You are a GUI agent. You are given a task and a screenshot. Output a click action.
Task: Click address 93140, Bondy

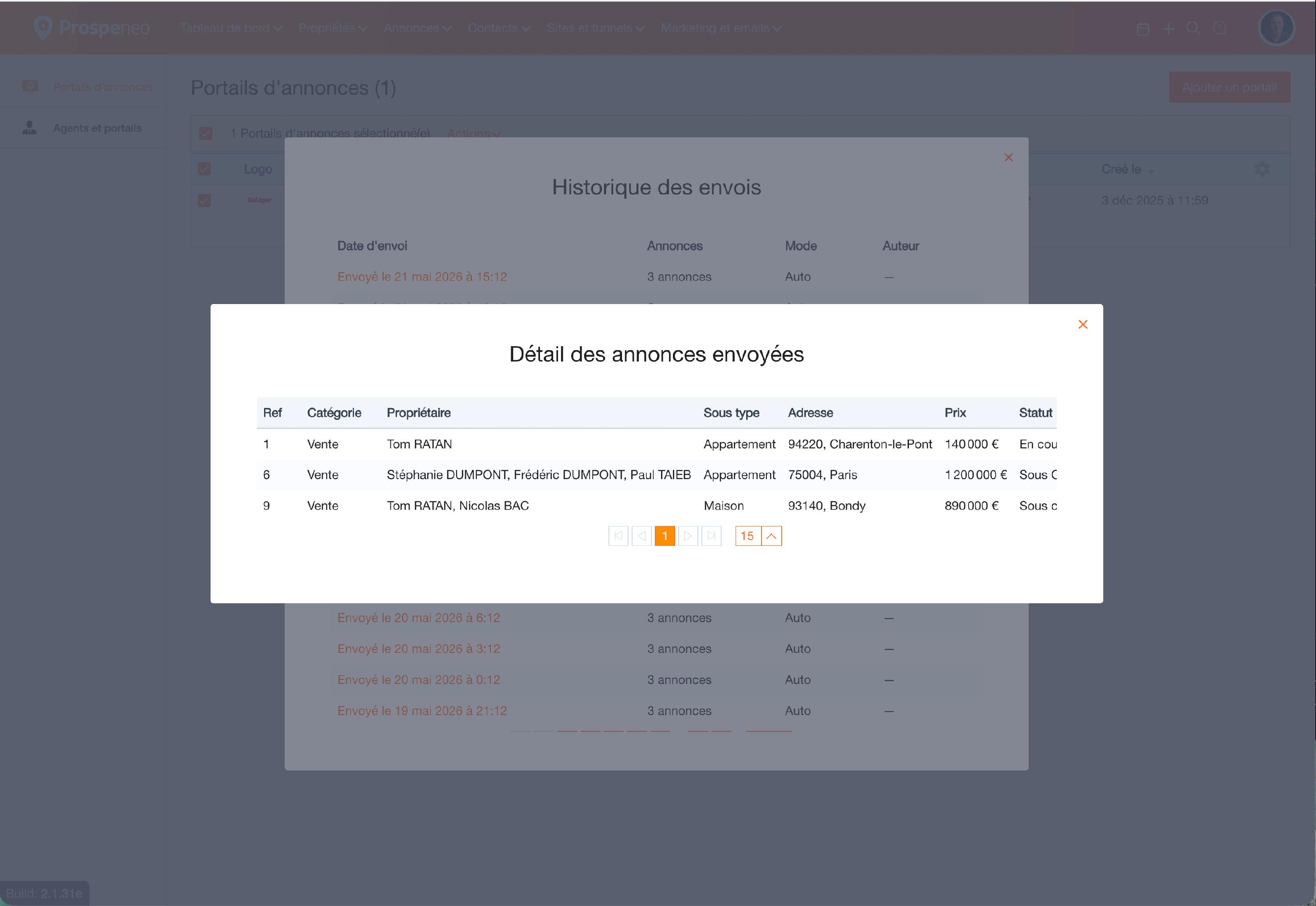826,506
